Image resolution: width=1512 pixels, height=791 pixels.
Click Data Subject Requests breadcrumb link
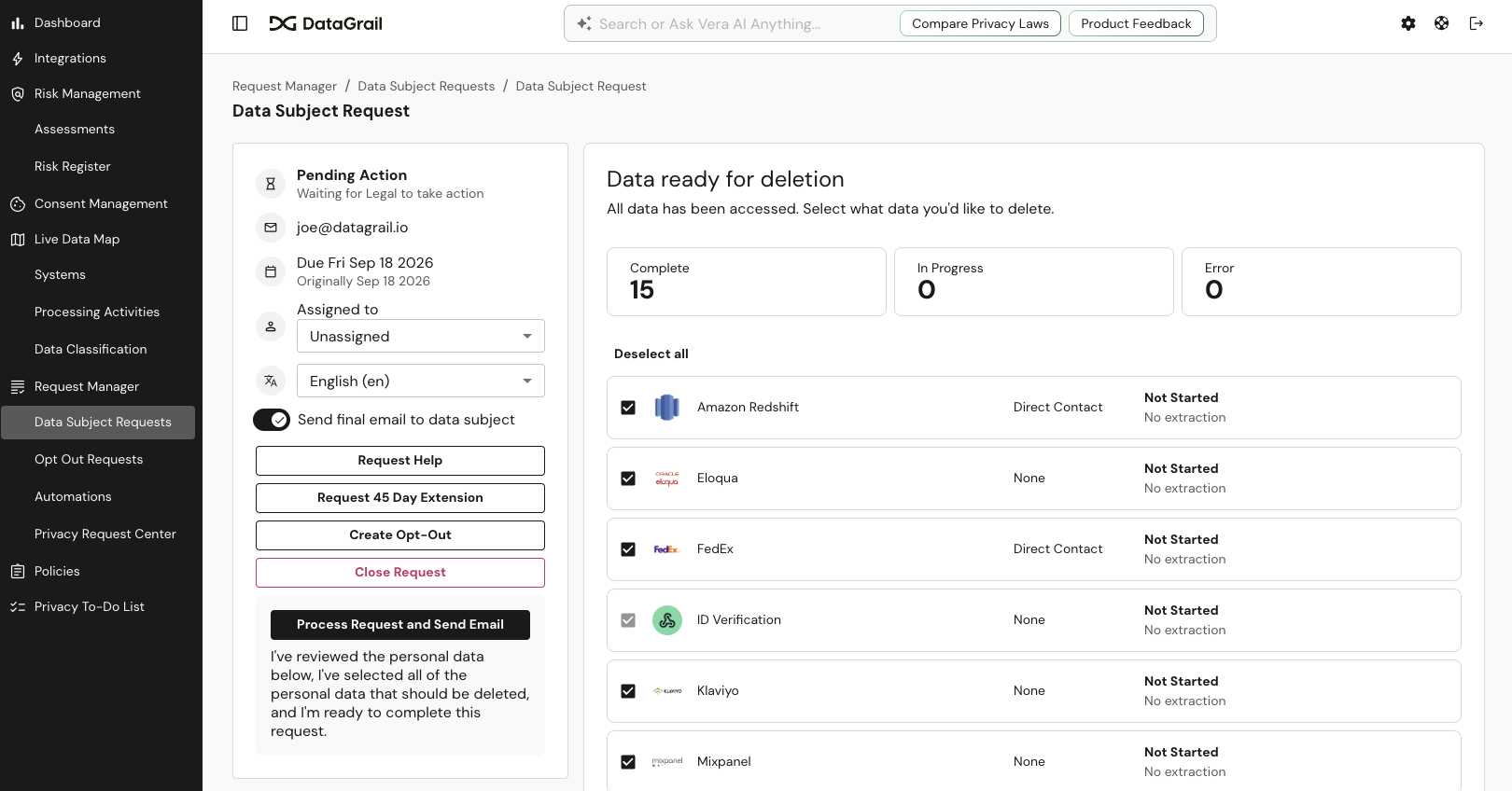tap(427, 87)
